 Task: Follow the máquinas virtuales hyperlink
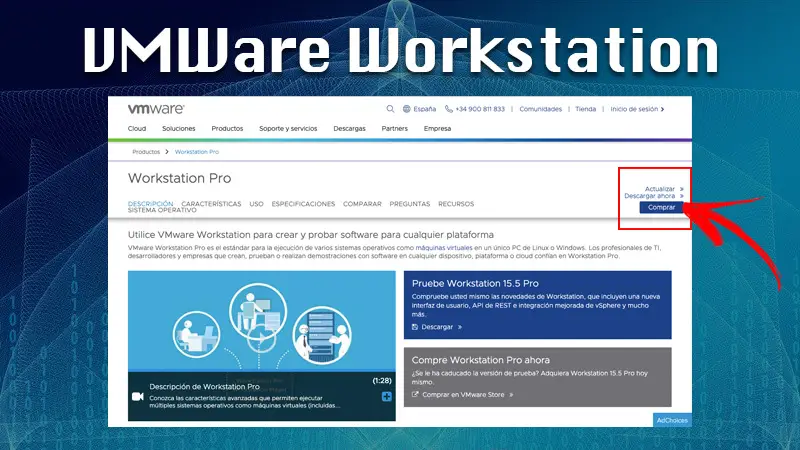[x=444, y=248]
